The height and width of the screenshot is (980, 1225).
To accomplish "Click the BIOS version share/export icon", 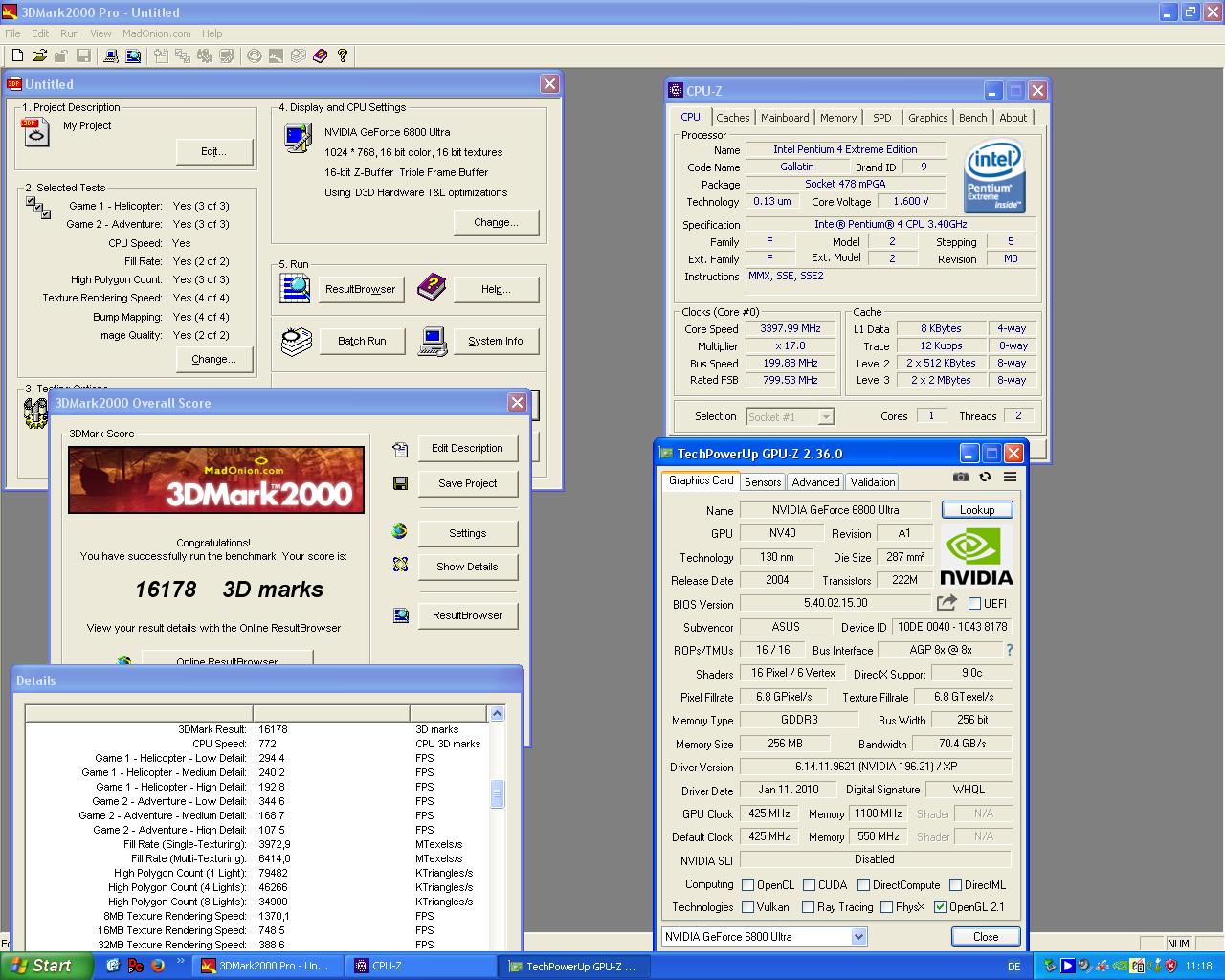I will coord(947,603).
